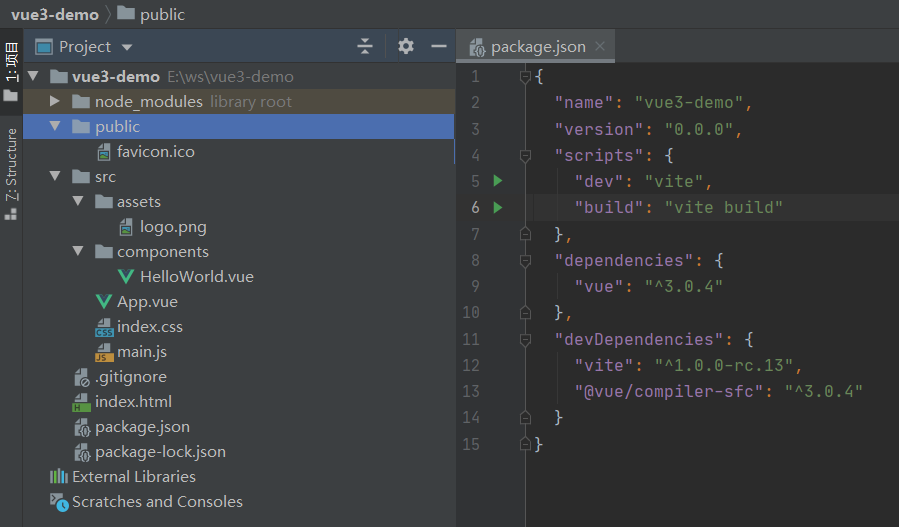Click External Libraries bar-chart icon
This screenshot has width=899, height=527.
pos(58,477)
